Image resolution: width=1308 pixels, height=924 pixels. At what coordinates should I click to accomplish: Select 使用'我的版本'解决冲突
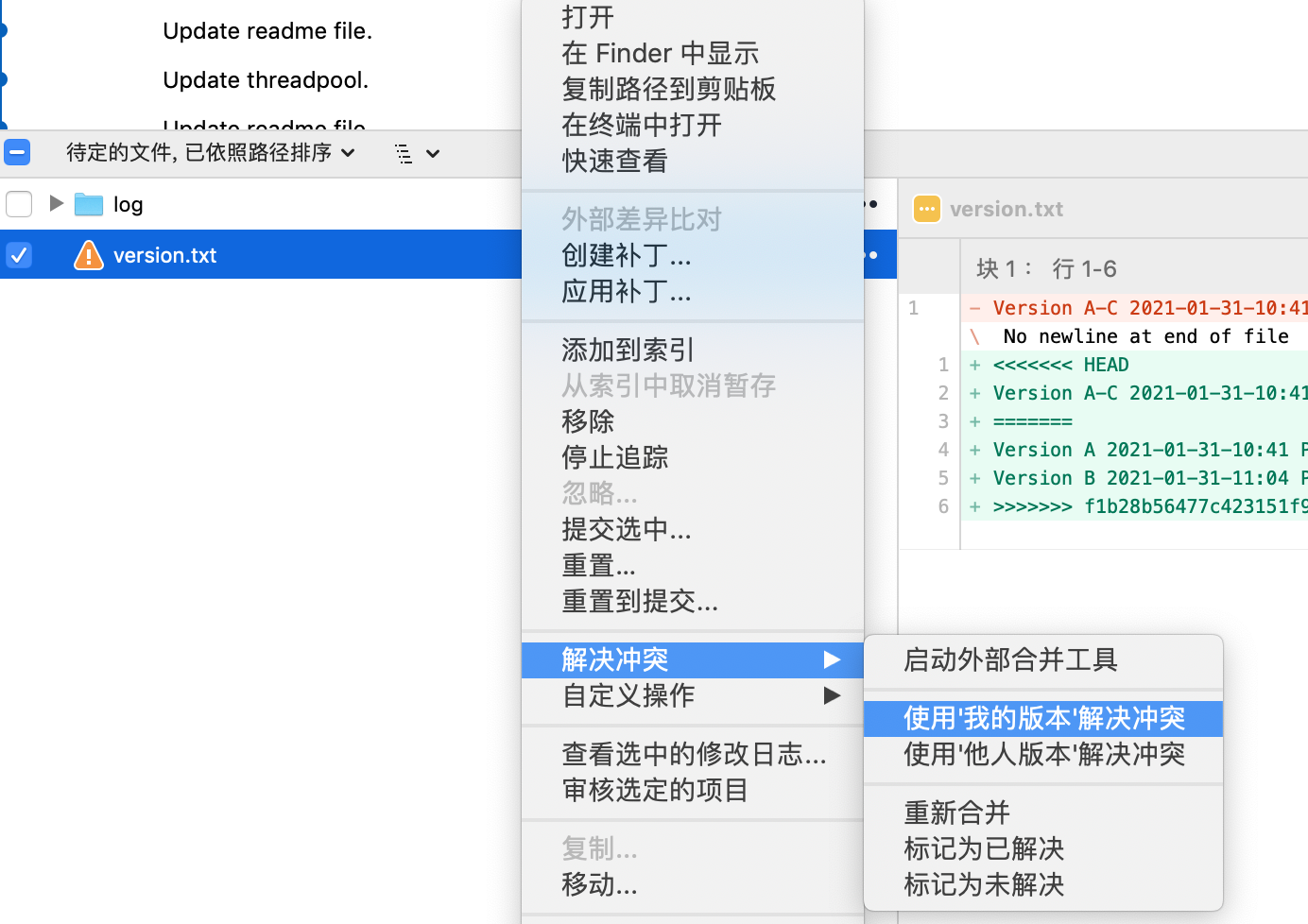1043,718
